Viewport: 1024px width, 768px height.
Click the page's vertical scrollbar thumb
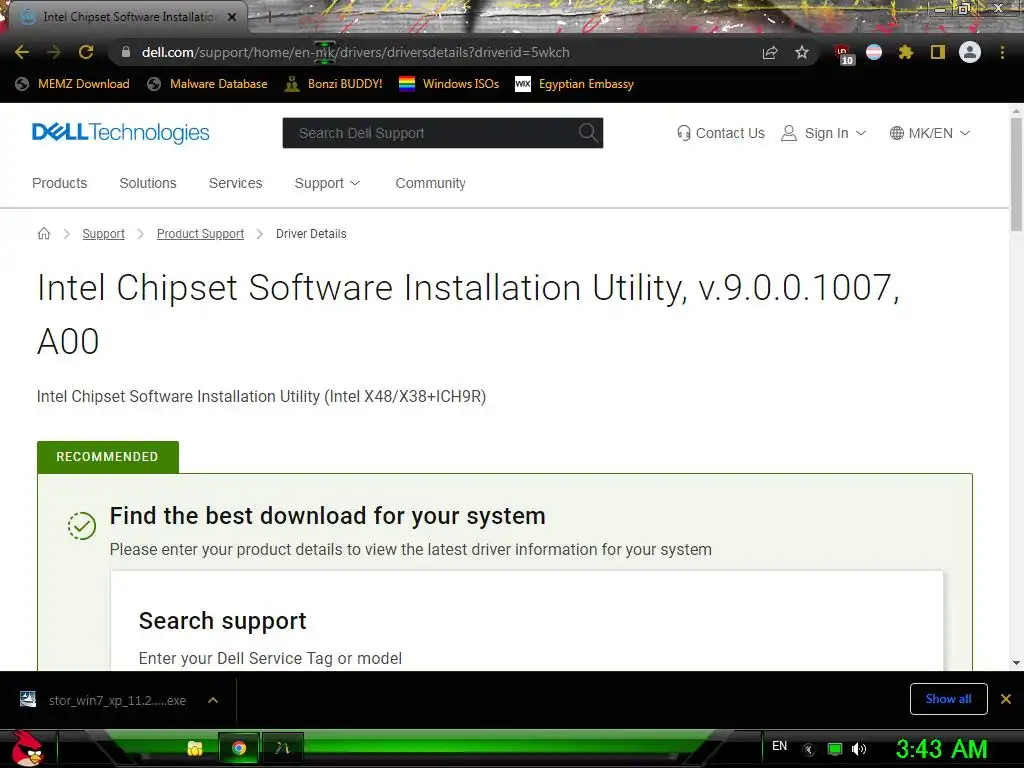(x=1016, y=174)
